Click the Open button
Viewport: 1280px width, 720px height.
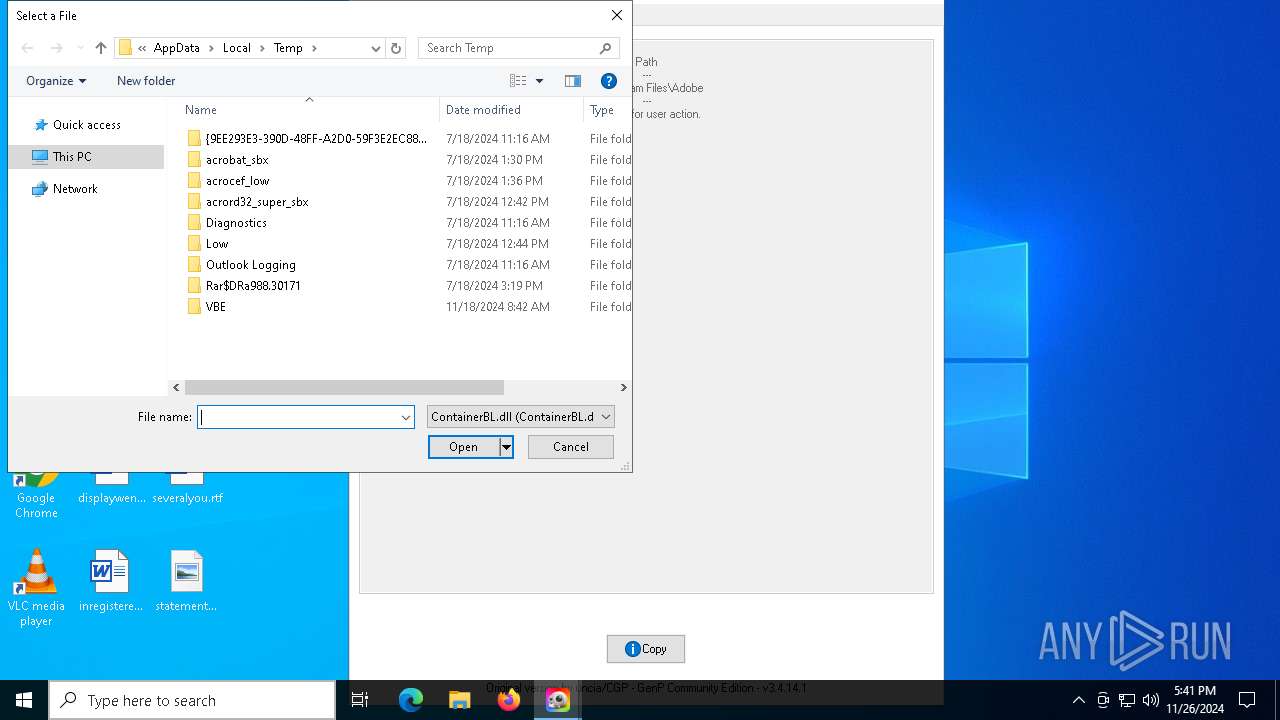click(464, 447)
